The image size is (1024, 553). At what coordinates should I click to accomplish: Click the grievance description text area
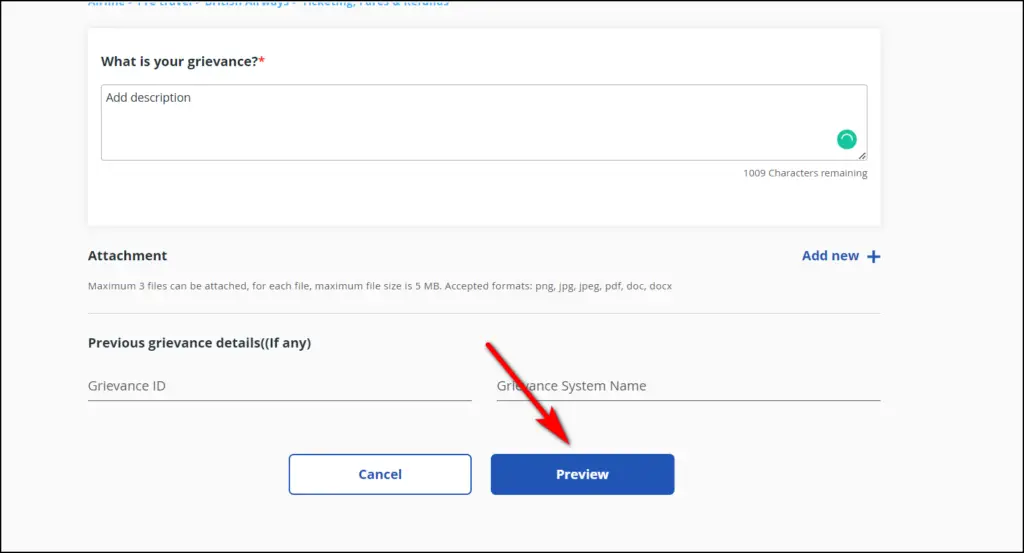point(484,122)
